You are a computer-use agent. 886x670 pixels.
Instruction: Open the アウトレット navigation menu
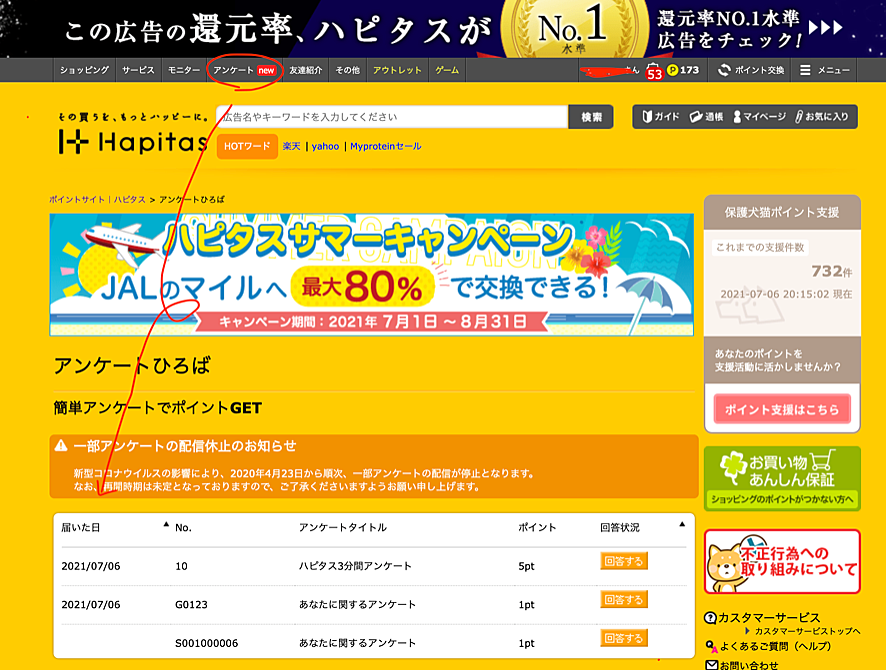coord(397,70)
